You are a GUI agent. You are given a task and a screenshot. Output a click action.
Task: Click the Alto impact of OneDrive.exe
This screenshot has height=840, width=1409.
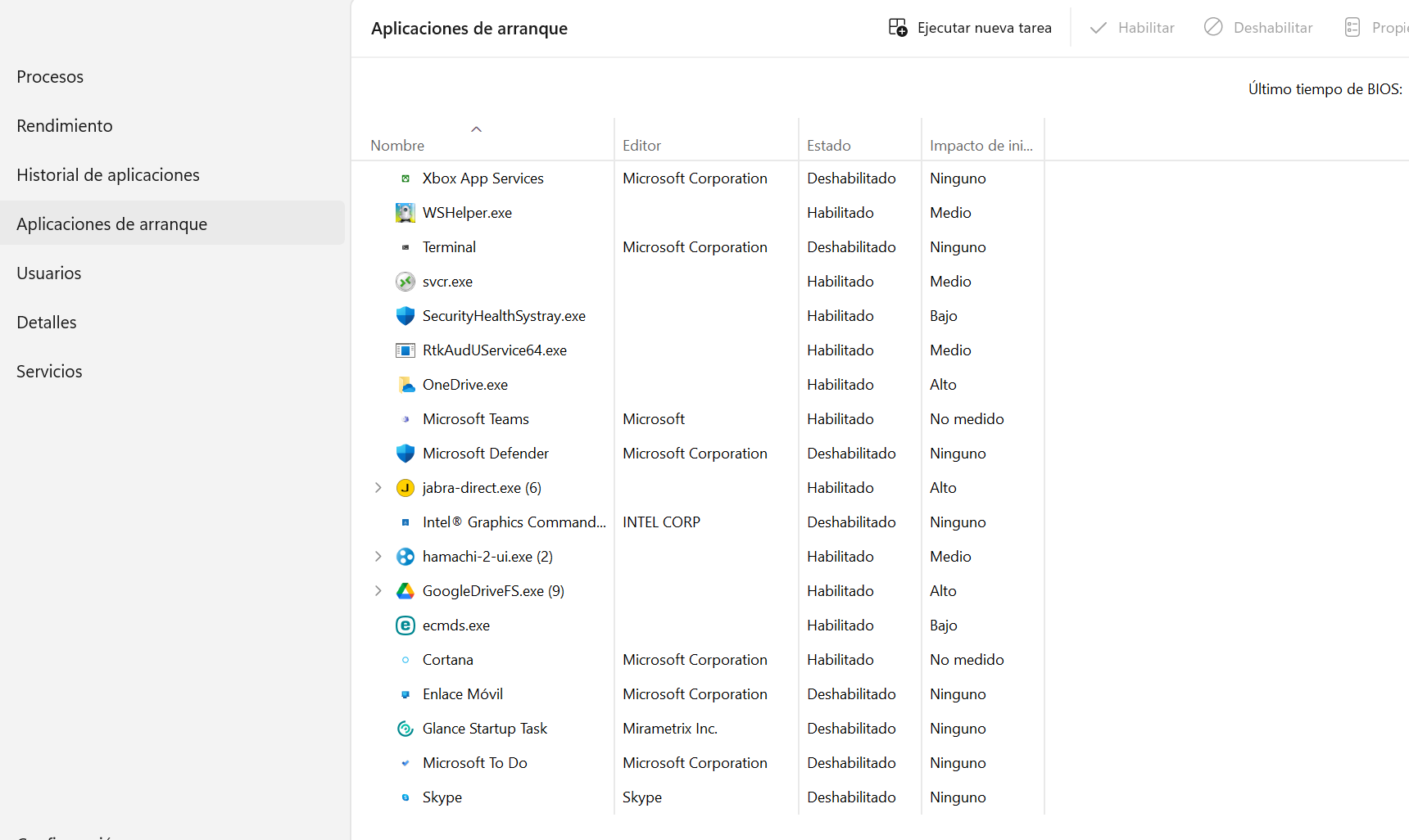point(943,385)
